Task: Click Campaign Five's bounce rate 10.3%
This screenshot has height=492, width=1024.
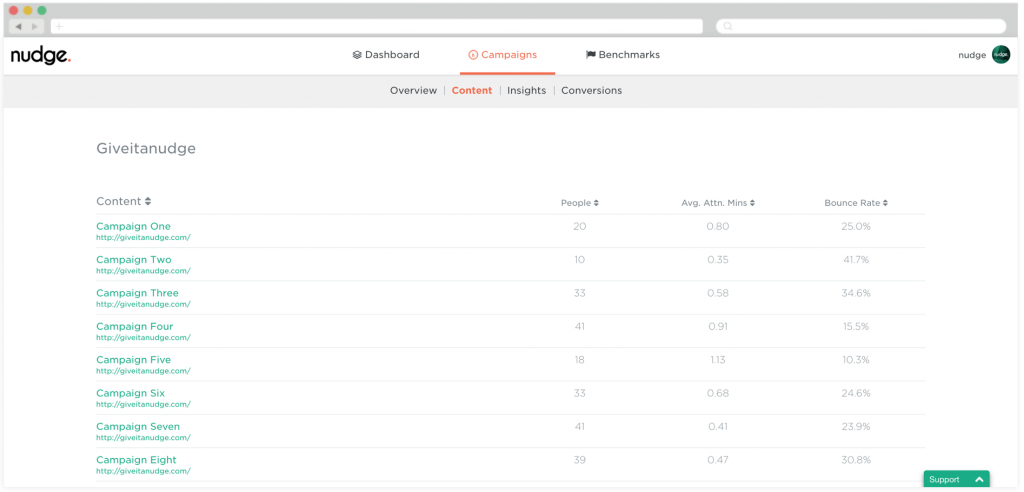Action: (x=856, y=359)
